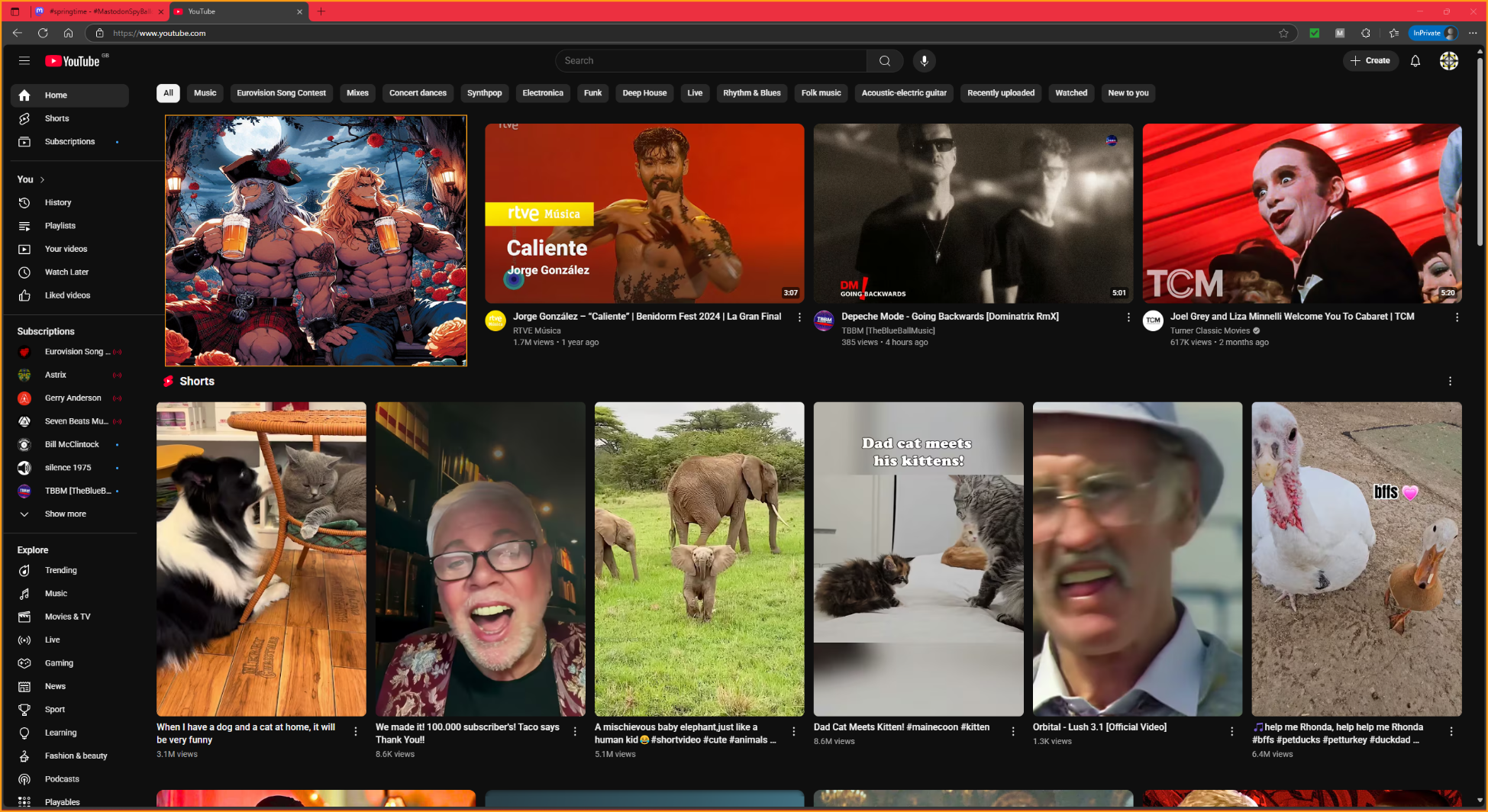Open the notifications bell
This screenshot has width=1488, height=812.
tap(1415, 61)
